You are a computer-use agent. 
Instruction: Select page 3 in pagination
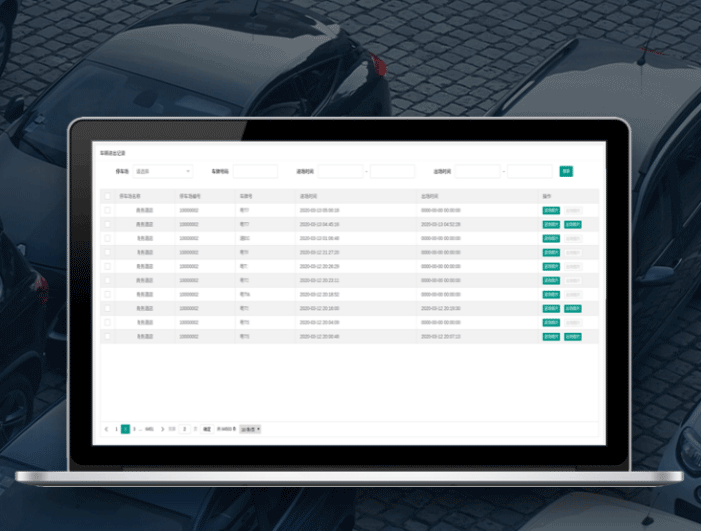coord(135,429)
